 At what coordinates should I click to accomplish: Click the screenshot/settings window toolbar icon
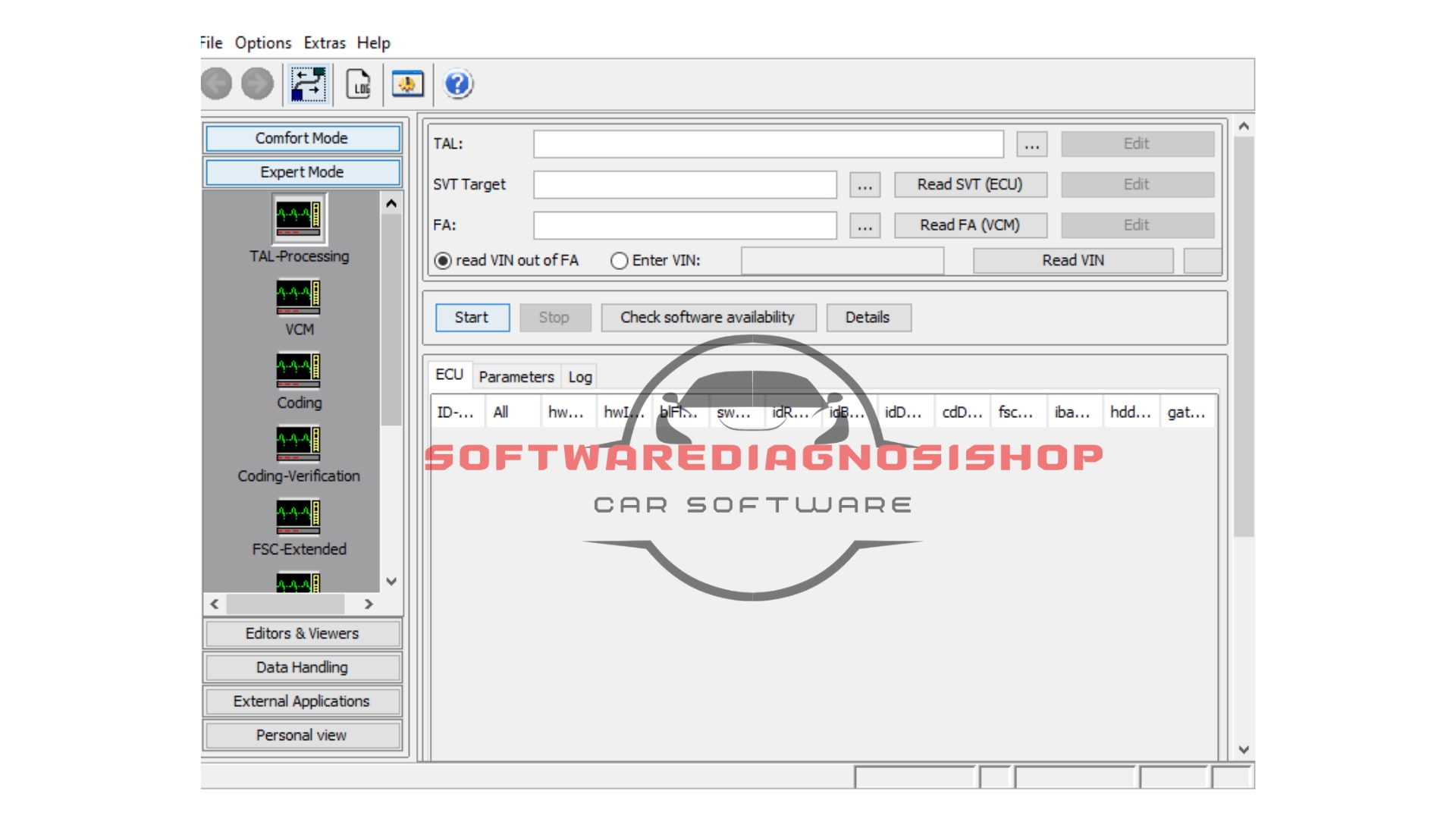(408, 83)
